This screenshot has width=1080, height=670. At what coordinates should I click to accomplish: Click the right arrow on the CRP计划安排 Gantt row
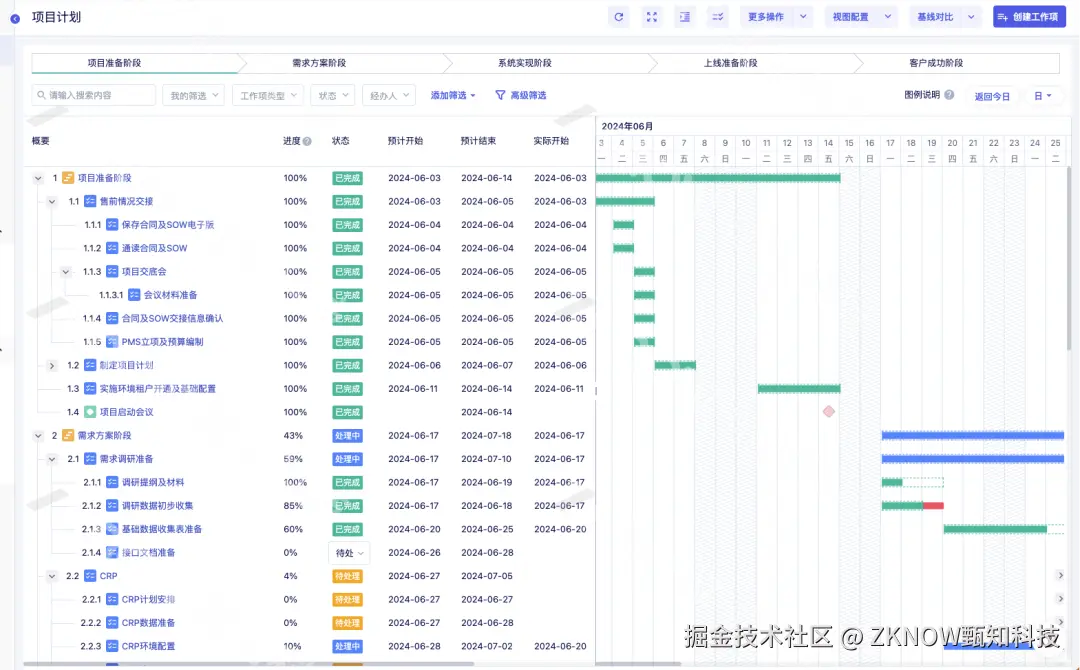pos(1061,599)
